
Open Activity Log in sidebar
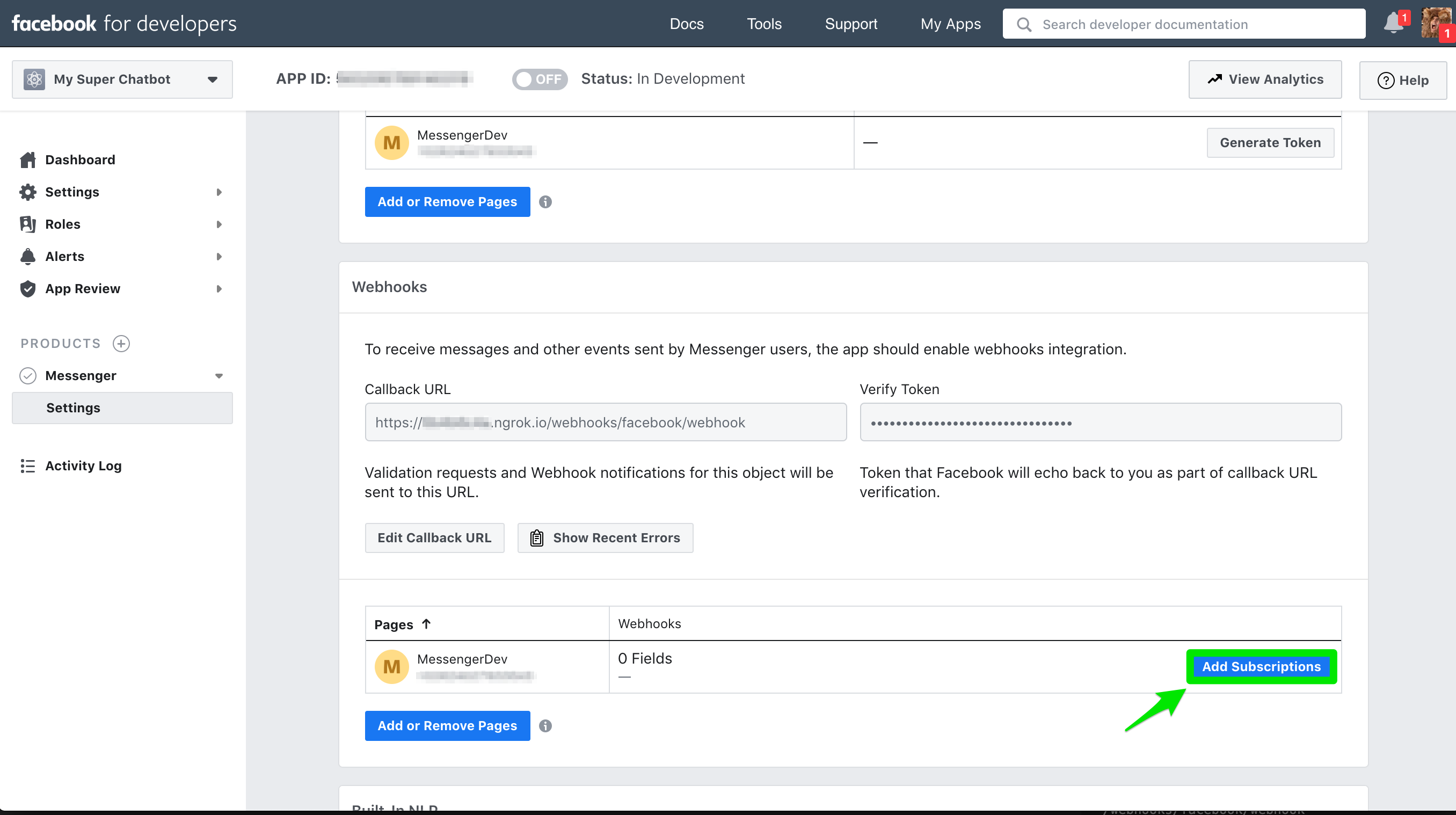(83, 465)
